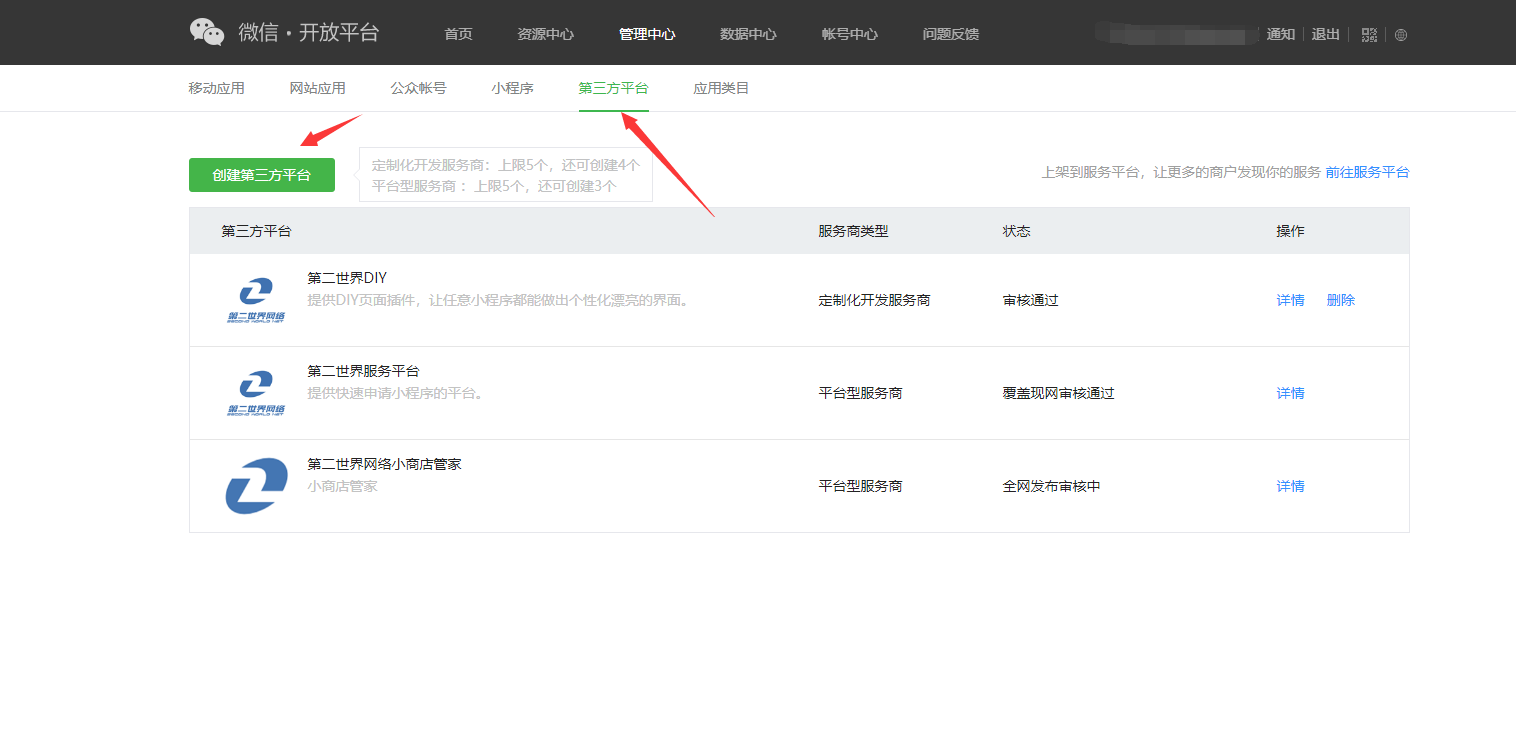Click the 创建第三方平台 green button

point(262,175)
